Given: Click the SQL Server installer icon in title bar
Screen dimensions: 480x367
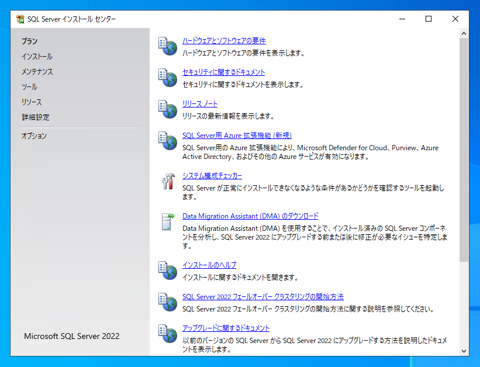Looking at the screenshot, I should (20, 19).
